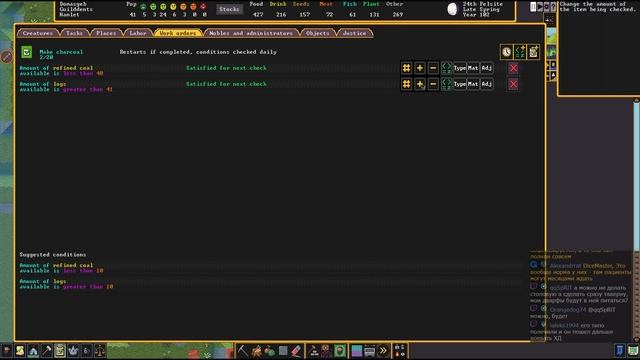Open Mat selector for logs condition
This screenshot has width=640, height=360.
(x=473, y=84)
